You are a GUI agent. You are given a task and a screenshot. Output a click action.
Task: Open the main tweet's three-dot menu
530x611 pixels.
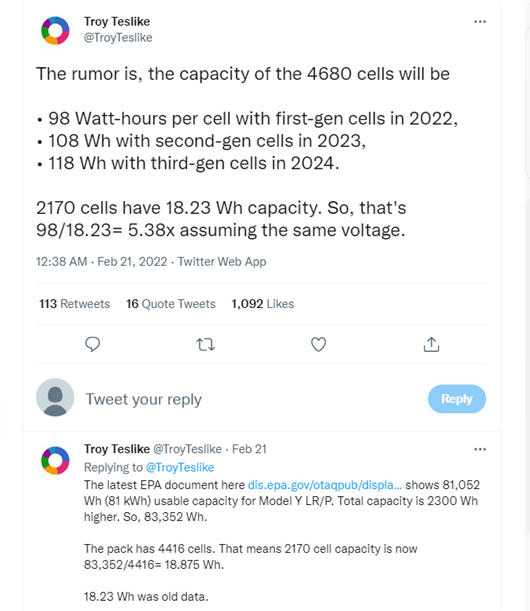(x=480, y=22)
